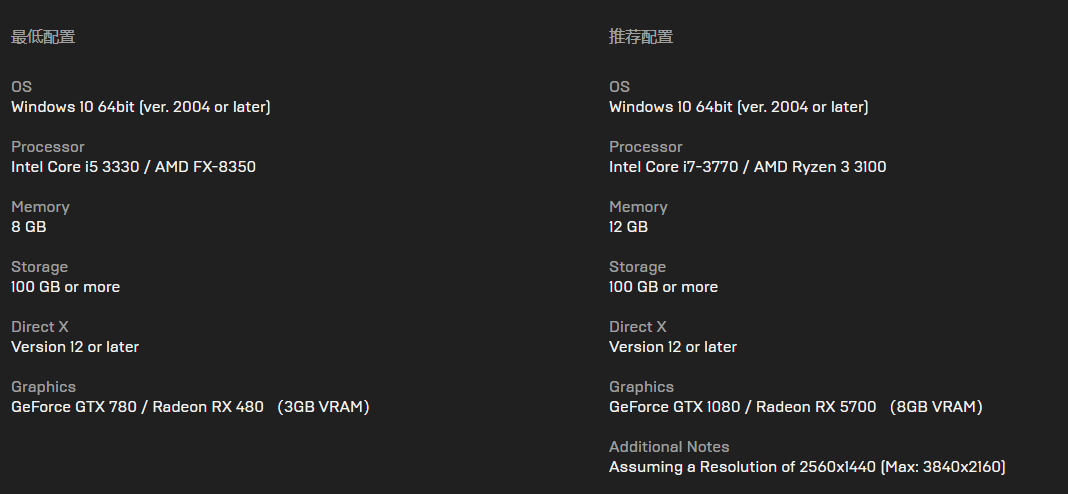Image resolution: width=1068 pixels, height=494 pixels.
Task: Click the recommended 100 GB or more storage text
Action: [663, 287]
